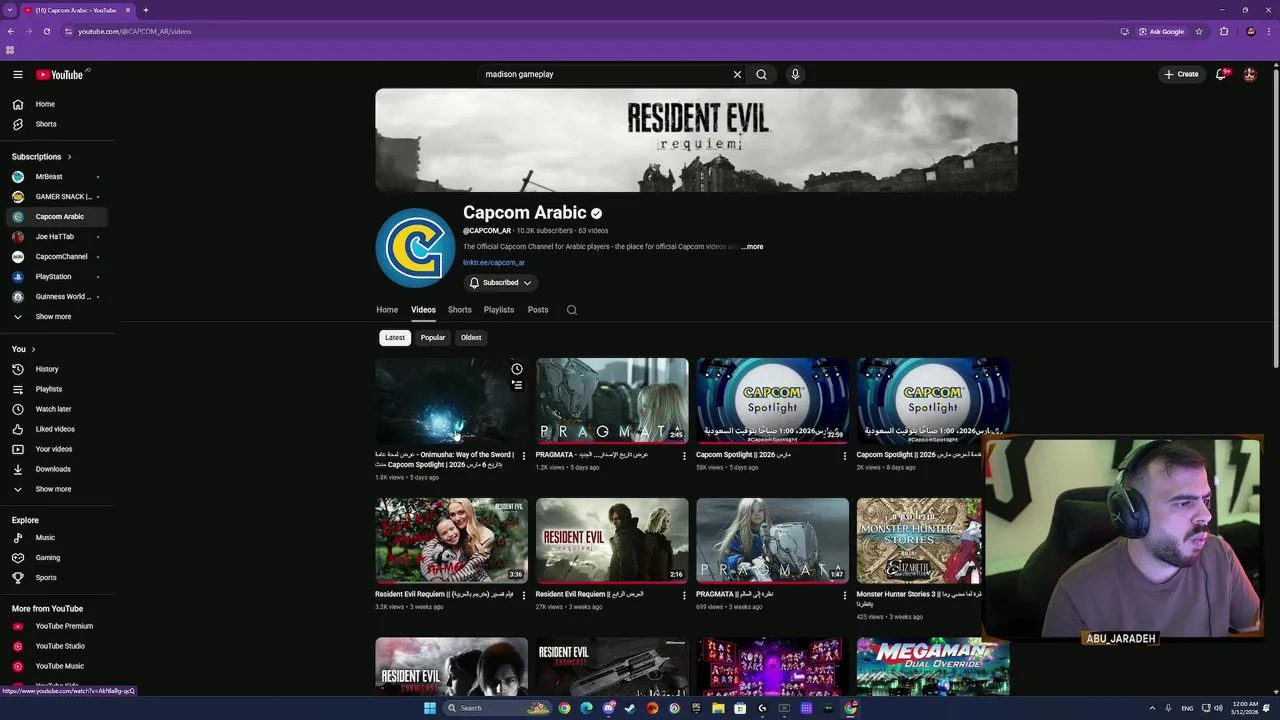Open the YouTube hamburger guide menu
Viewport: 1280px width, 720px height.
(18, 74)
